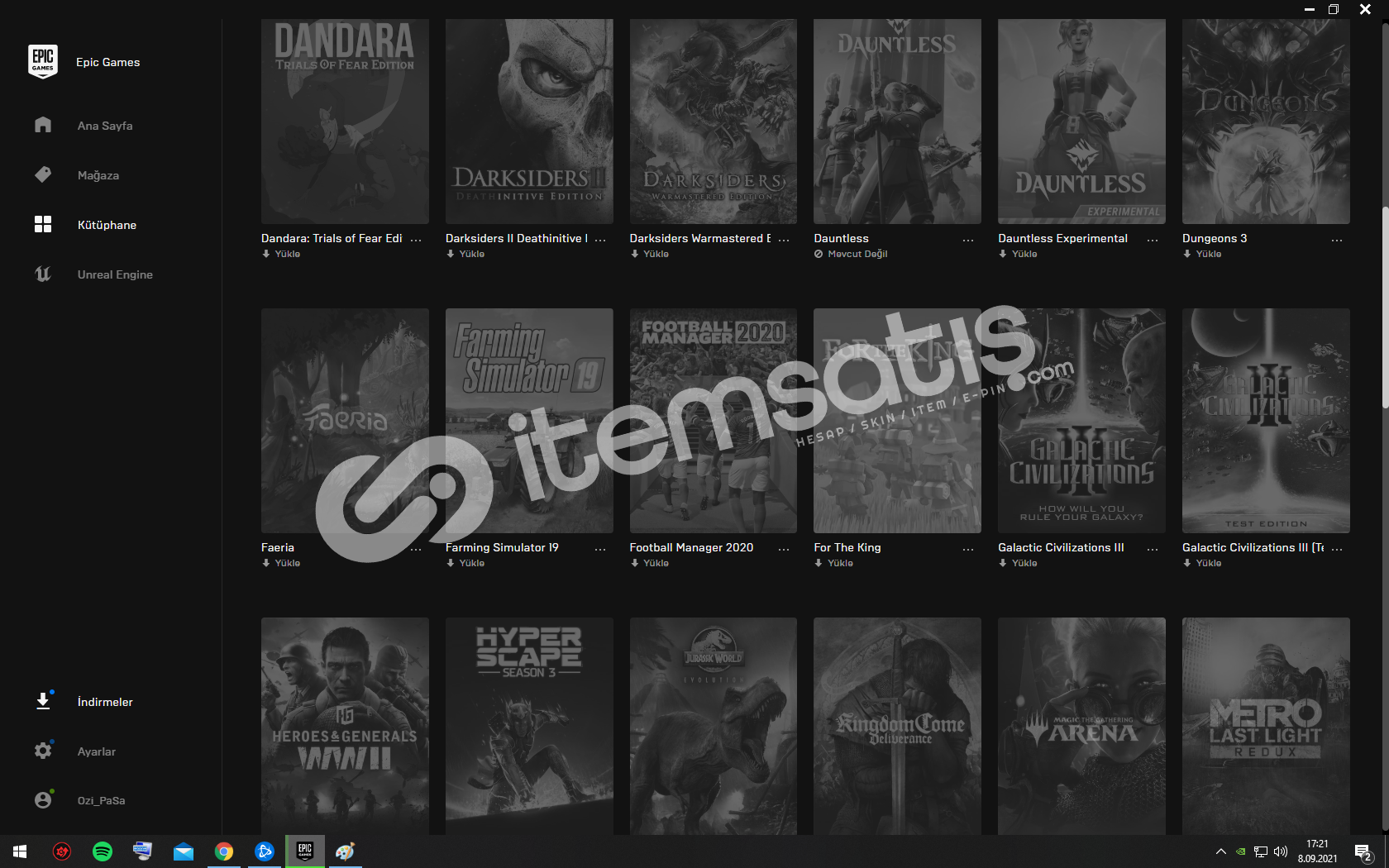Click the user avatar icon beside Ozi_PaSa
1389x868 pixels.
[43, 800]
